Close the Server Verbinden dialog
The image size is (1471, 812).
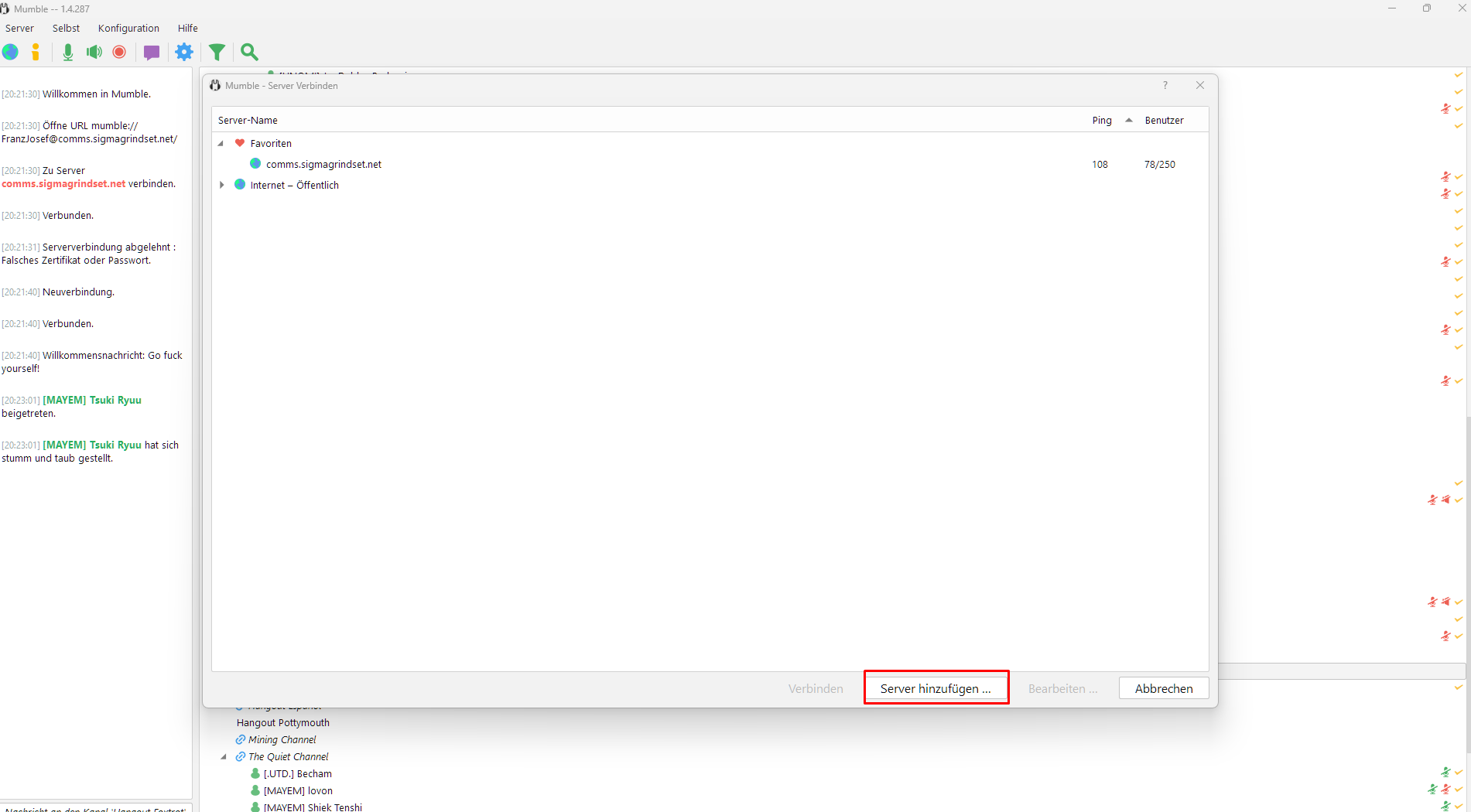(1200, 85)
